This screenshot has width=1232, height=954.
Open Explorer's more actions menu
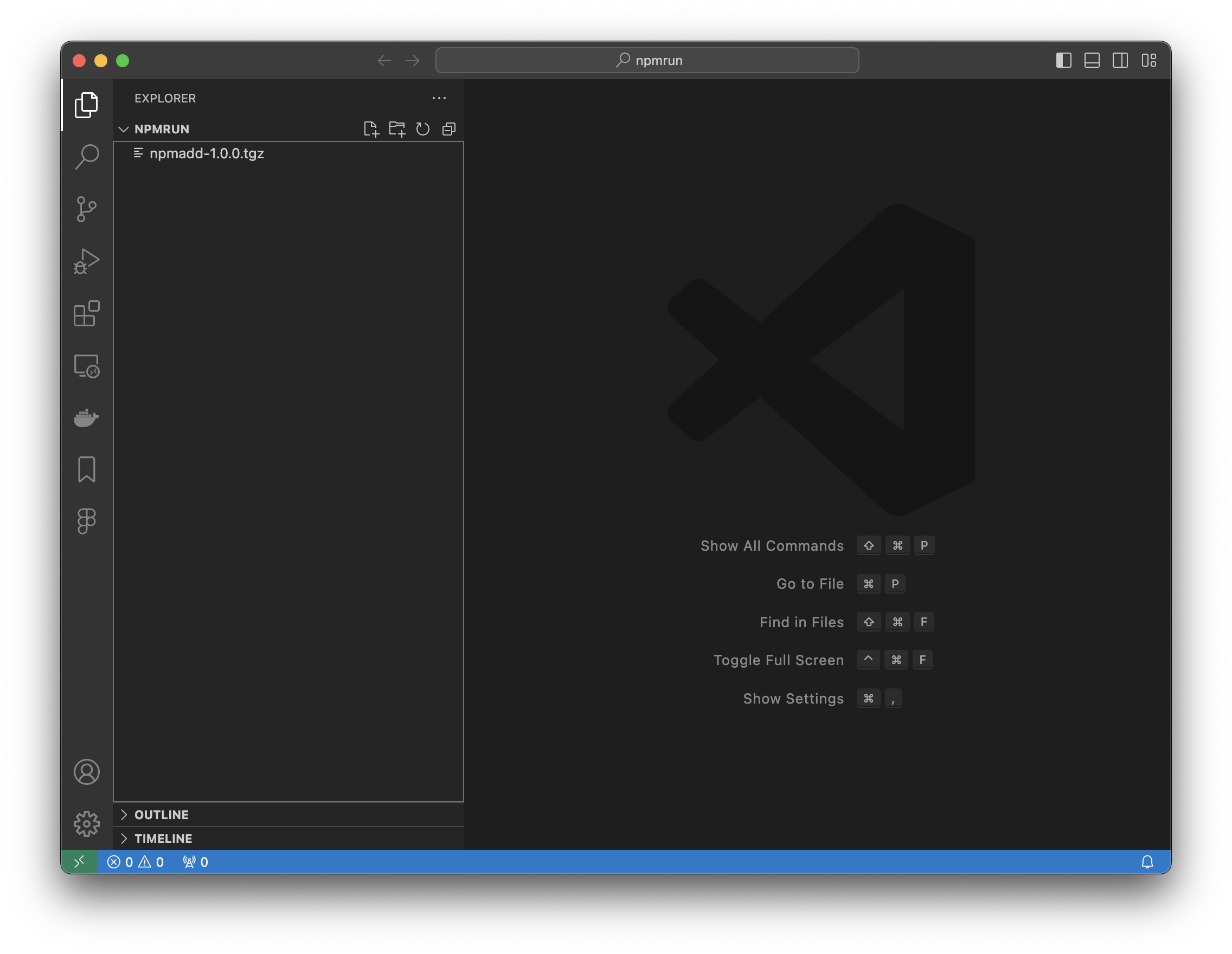[439, 98]
